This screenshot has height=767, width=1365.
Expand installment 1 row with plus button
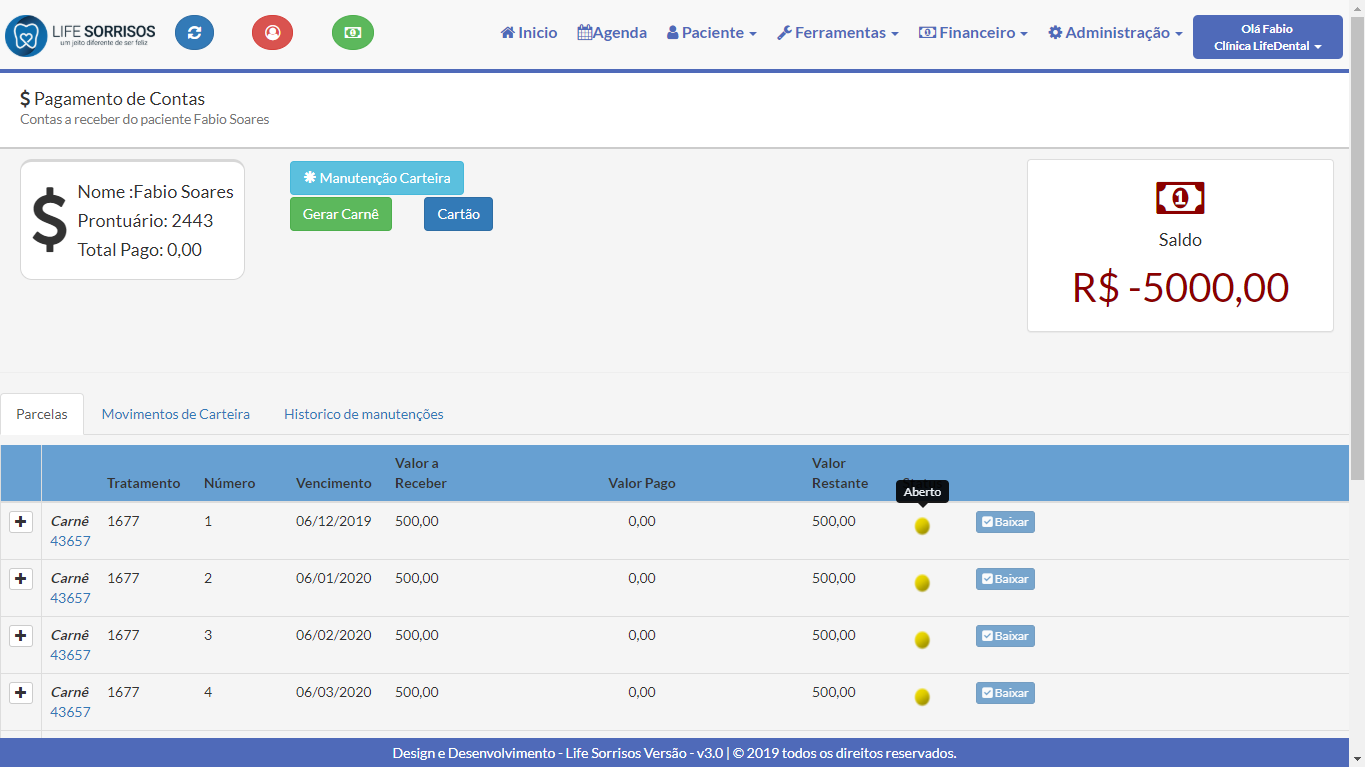click(21, 522)
